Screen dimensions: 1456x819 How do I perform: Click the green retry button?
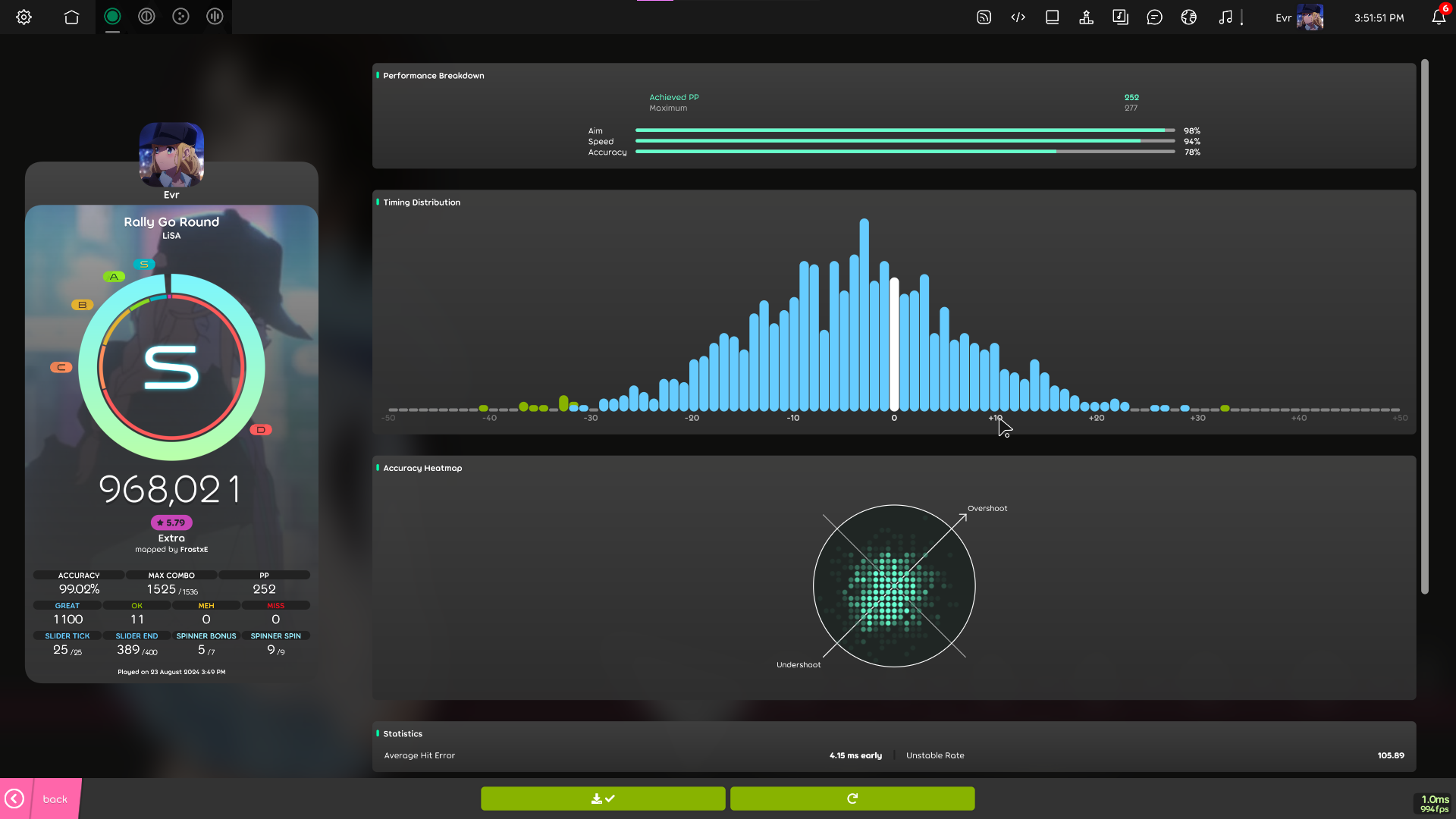coord(852,799)
